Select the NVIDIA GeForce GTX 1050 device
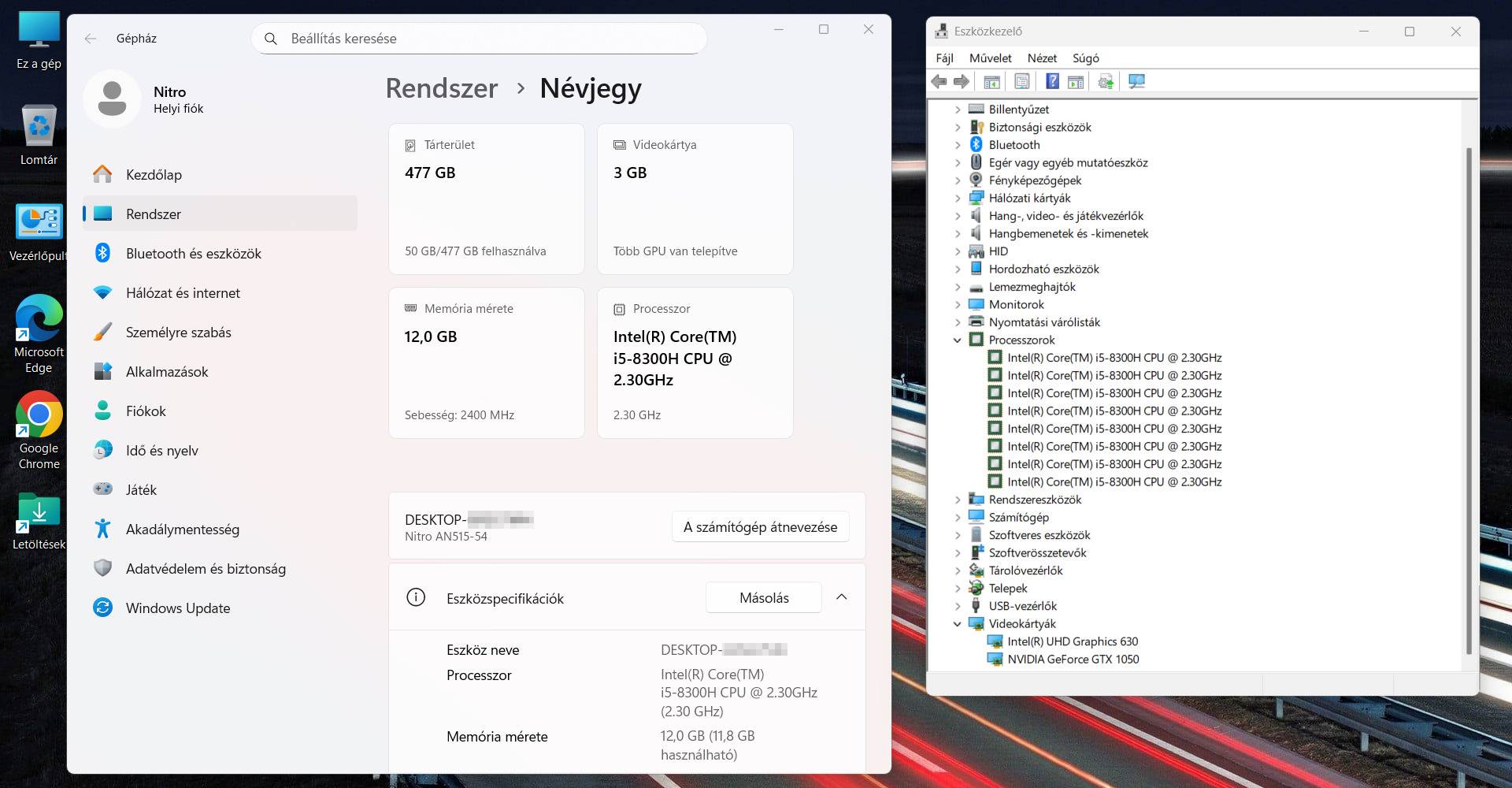Viewport: 1512px width, 788px height. pos(1073,660)
